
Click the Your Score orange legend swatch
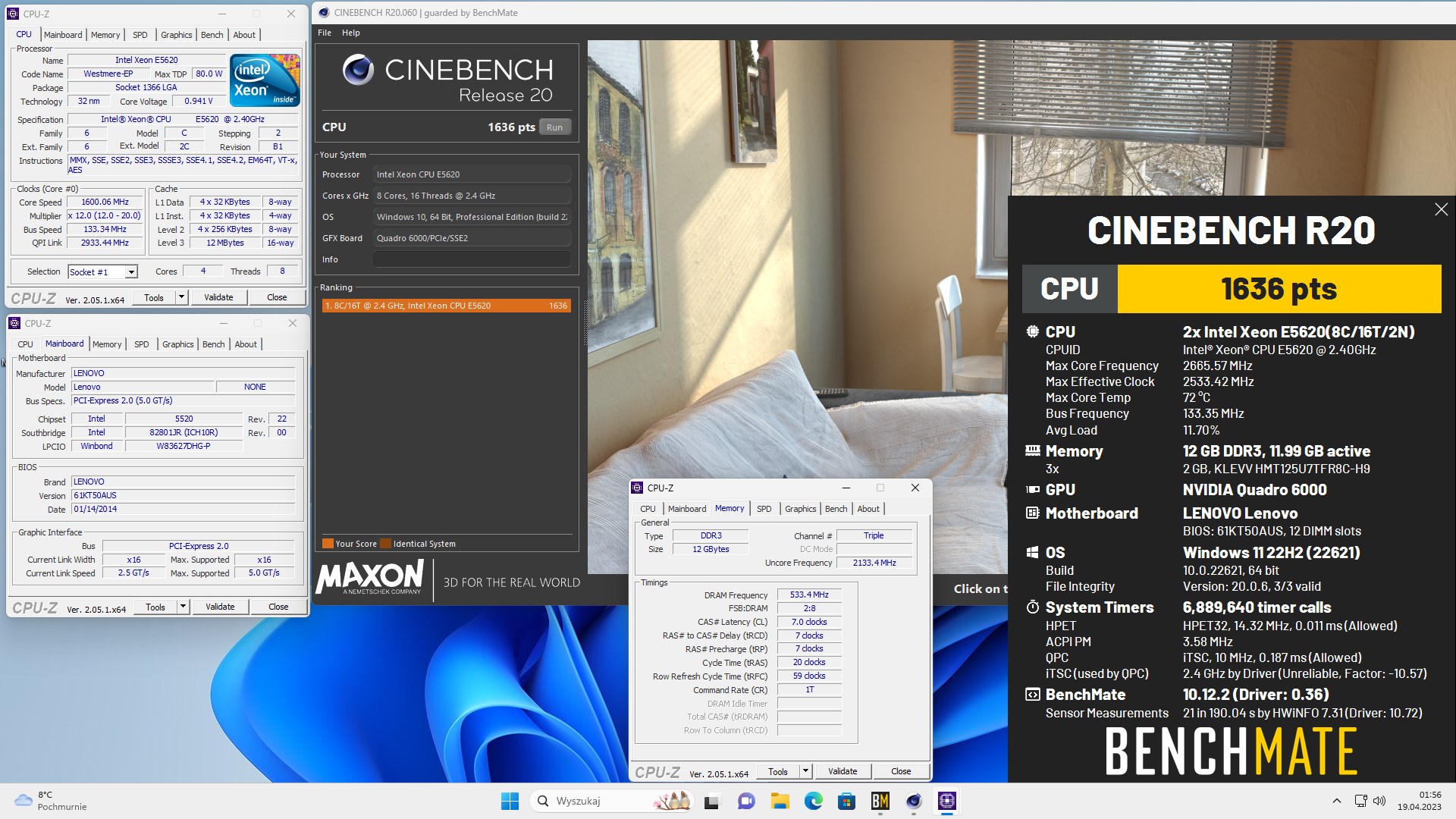point(328,544)
